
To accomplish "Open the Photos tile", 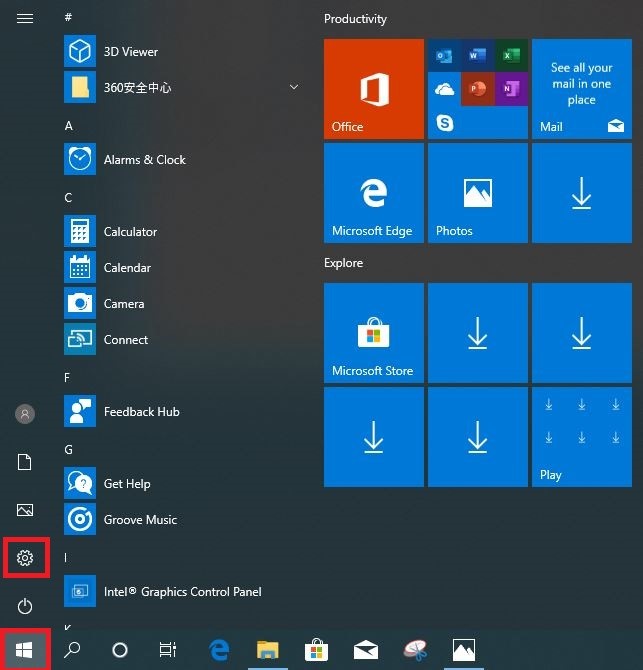I will 478,193.
